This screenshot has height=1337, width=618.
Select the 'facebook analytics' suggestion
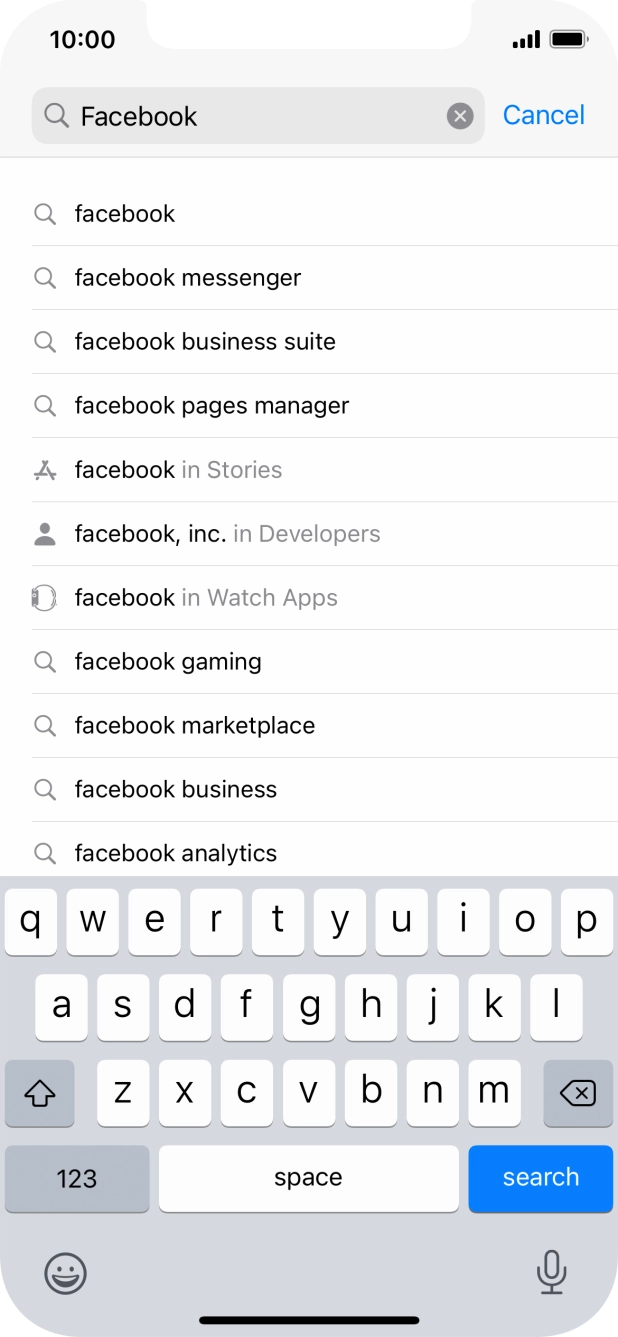coord(175,853)
